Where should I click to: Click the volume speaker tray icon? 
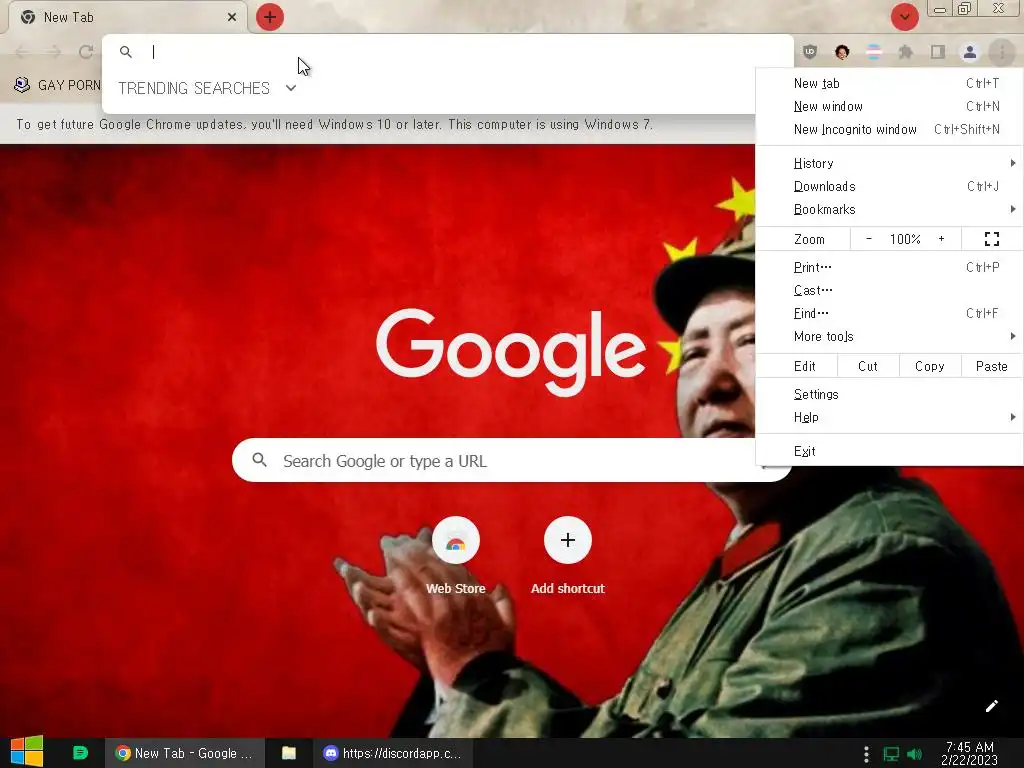coord(914,754)
